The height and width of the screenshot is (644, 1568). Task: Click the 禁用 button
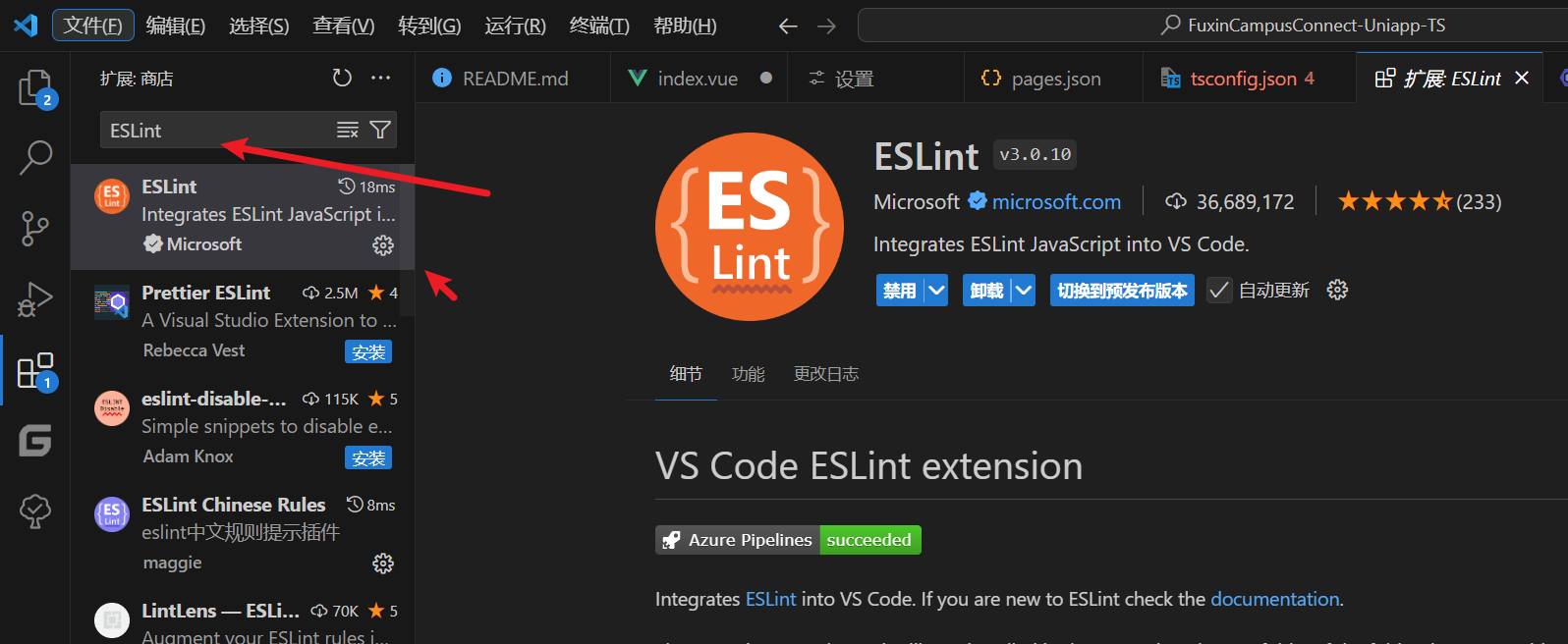pyautogui.click(x=900, y=290)
